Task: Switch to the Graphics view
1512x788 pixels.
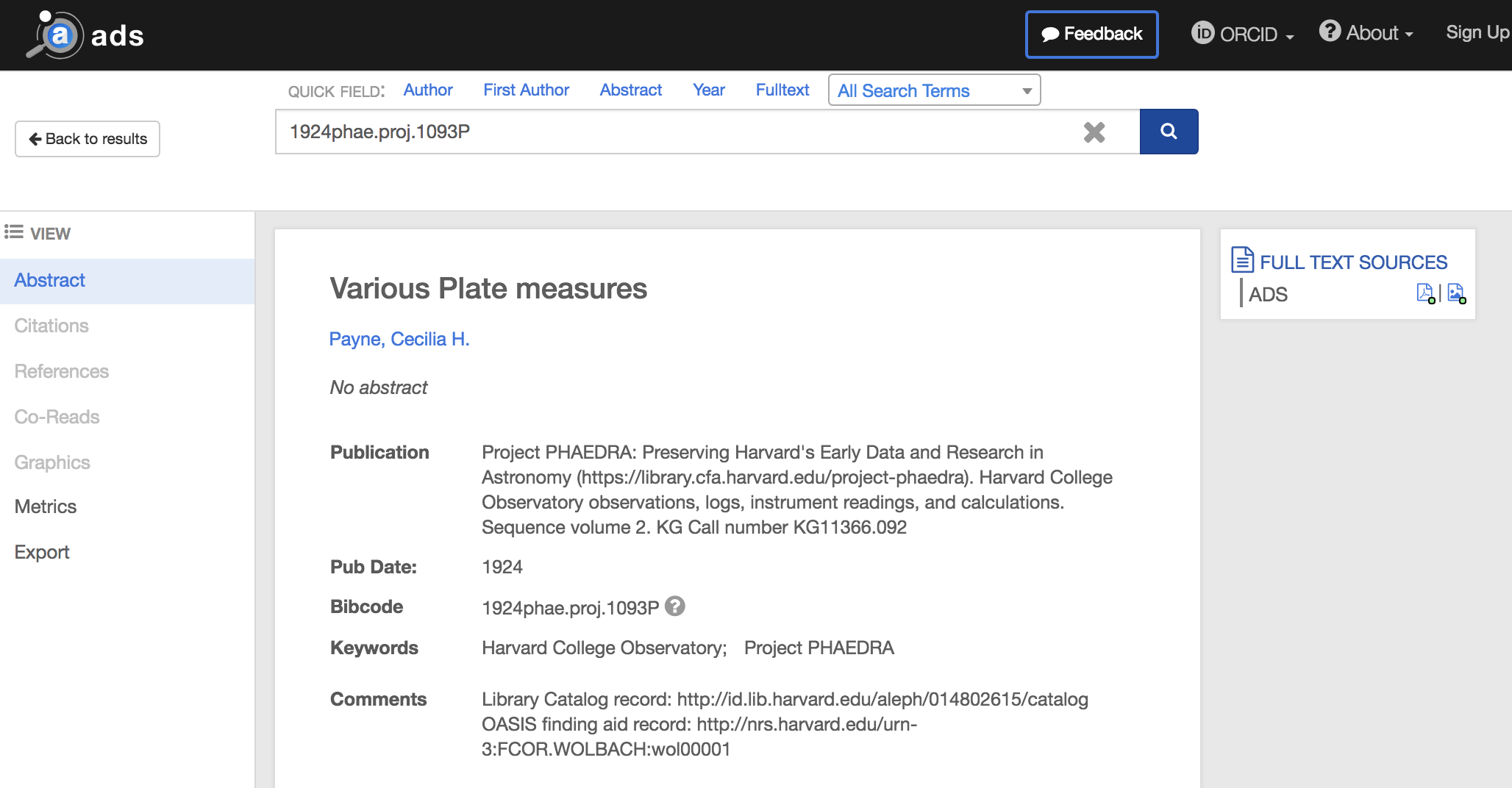Action: (52, 462)
